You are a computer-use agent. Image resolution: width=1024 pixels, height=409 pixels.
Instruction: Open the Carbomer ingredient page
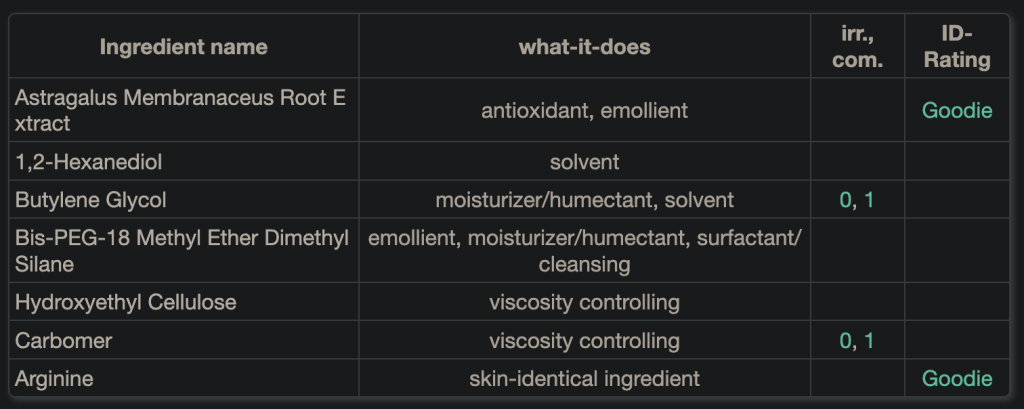[64, 341]
